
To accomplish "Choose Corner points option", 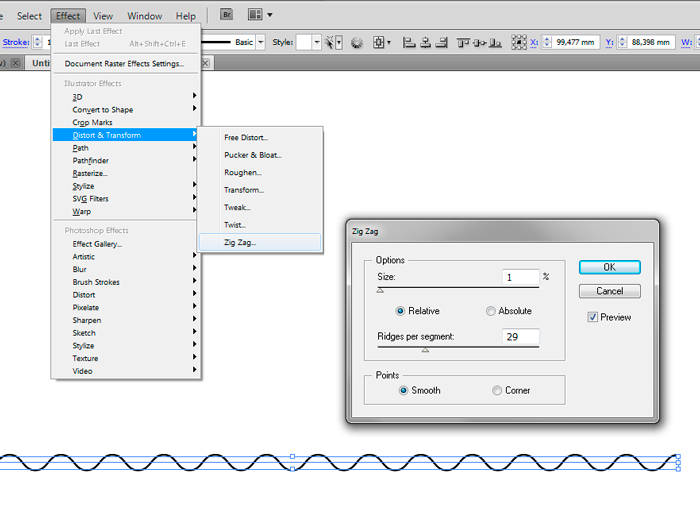I will tap(497, 390).
